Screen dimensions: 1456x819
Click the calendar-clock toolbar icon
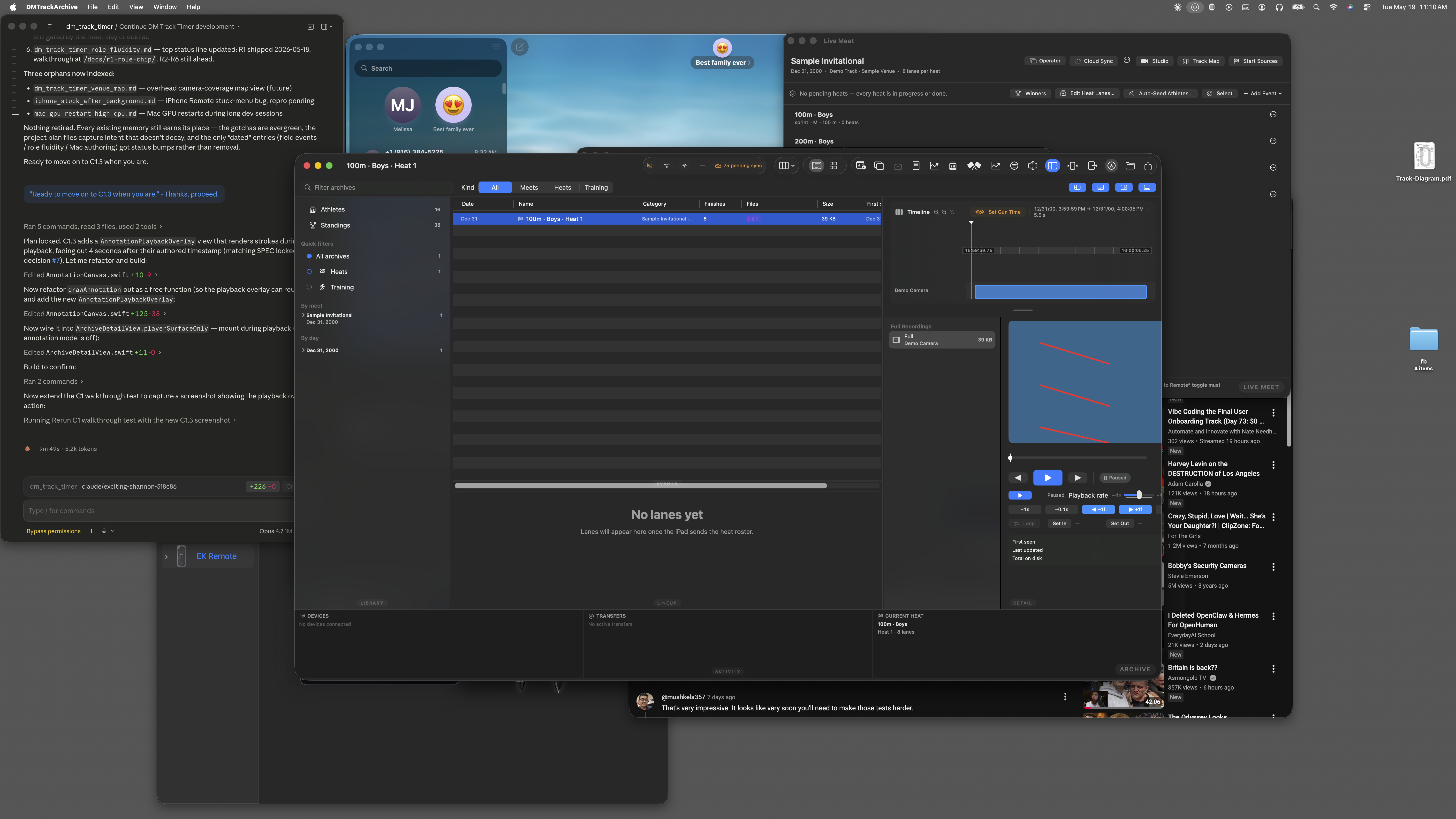click(x=861, y=166)
